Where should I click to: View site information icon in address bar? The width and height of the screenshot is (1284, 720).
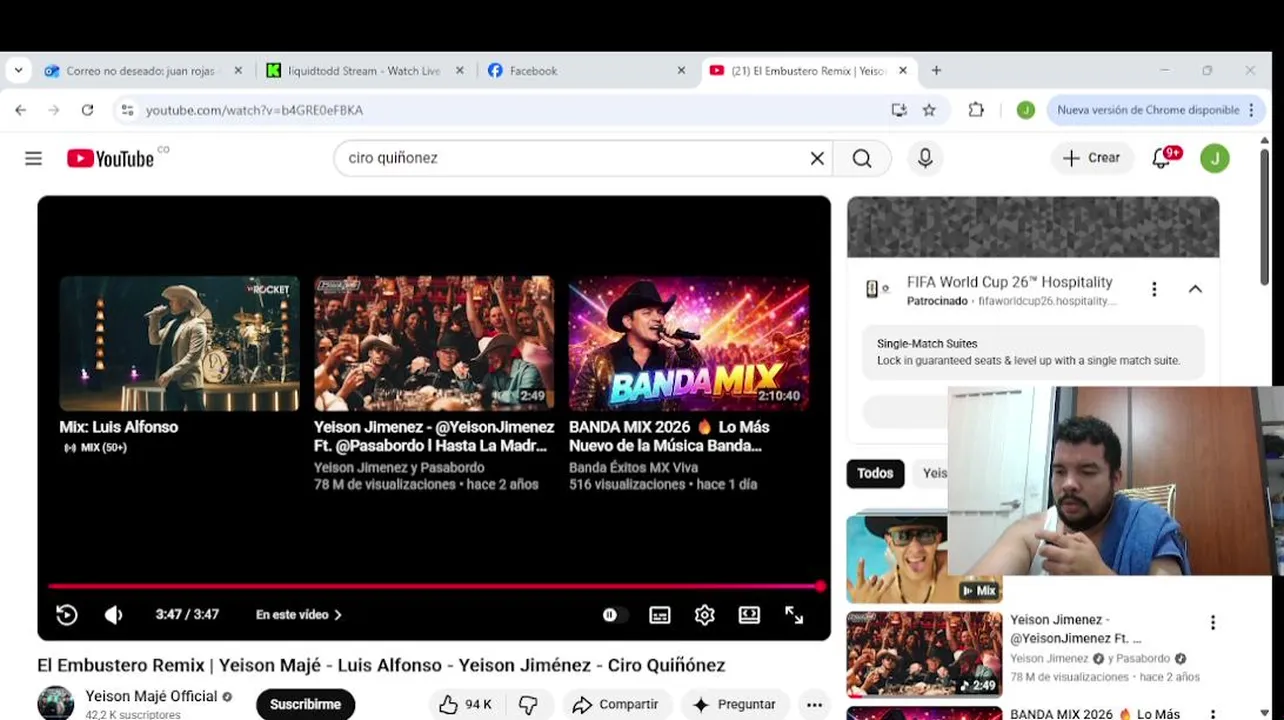(127, 110)
